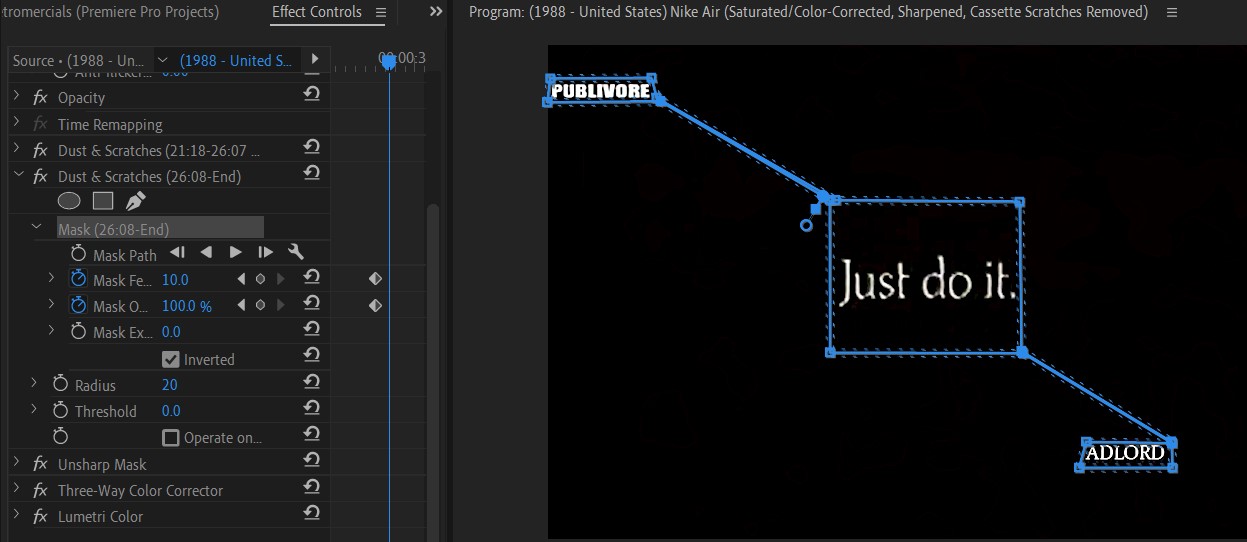1247x542 pixels.
Task: Reset Dust & Scratches (26:08-End) effect
Action: 311,173
